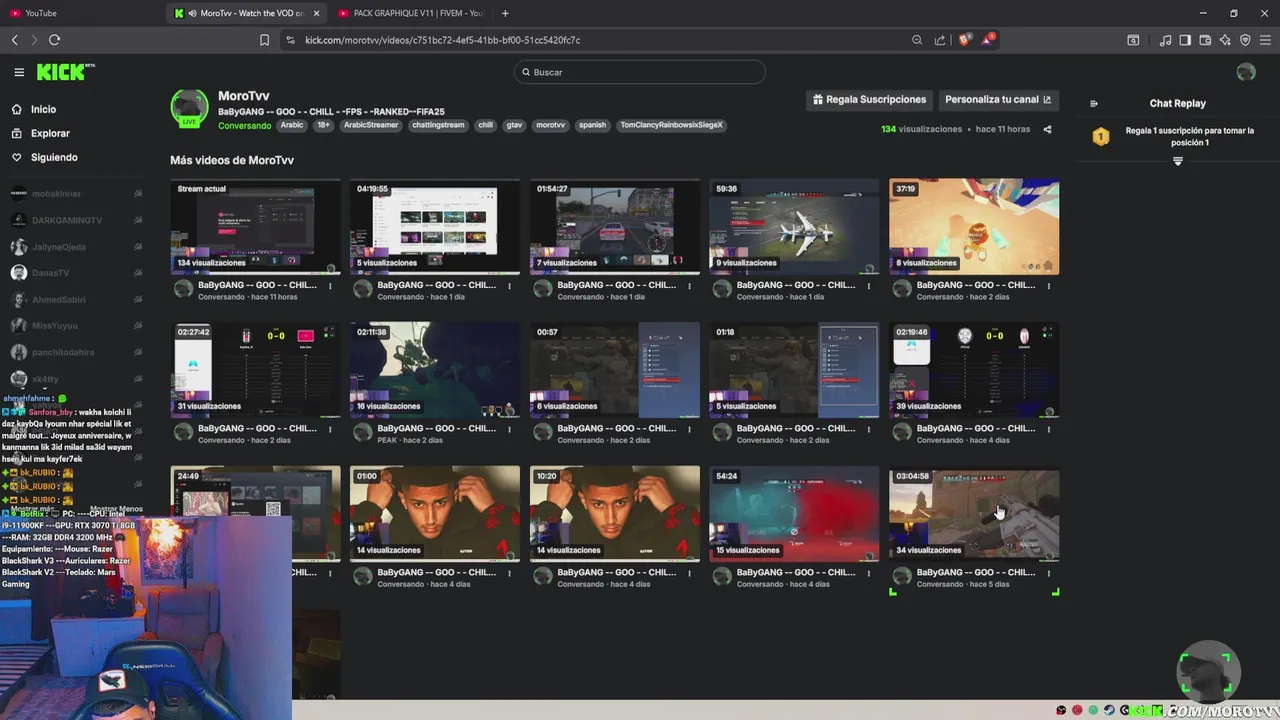This screenshot has width=1280, height=720.
Task: Click the browser back arrow
Action: [x=15, y=40]
